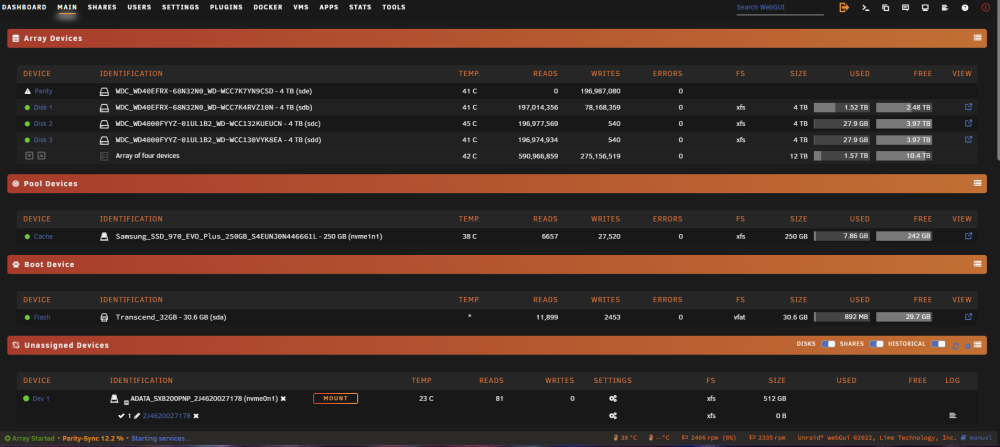
Task: Click the Transcend flash drive icon
Action: [x=105, y=317]
